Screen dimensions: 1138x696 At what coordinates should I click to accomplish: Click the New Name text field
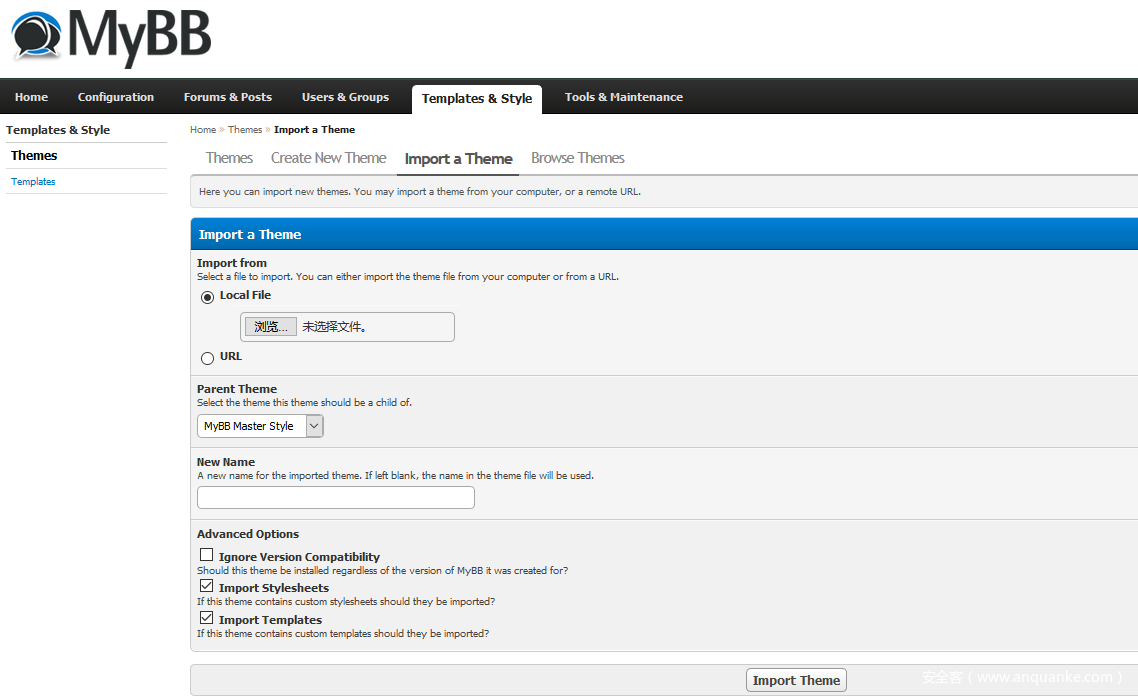[x=335, y=498]
